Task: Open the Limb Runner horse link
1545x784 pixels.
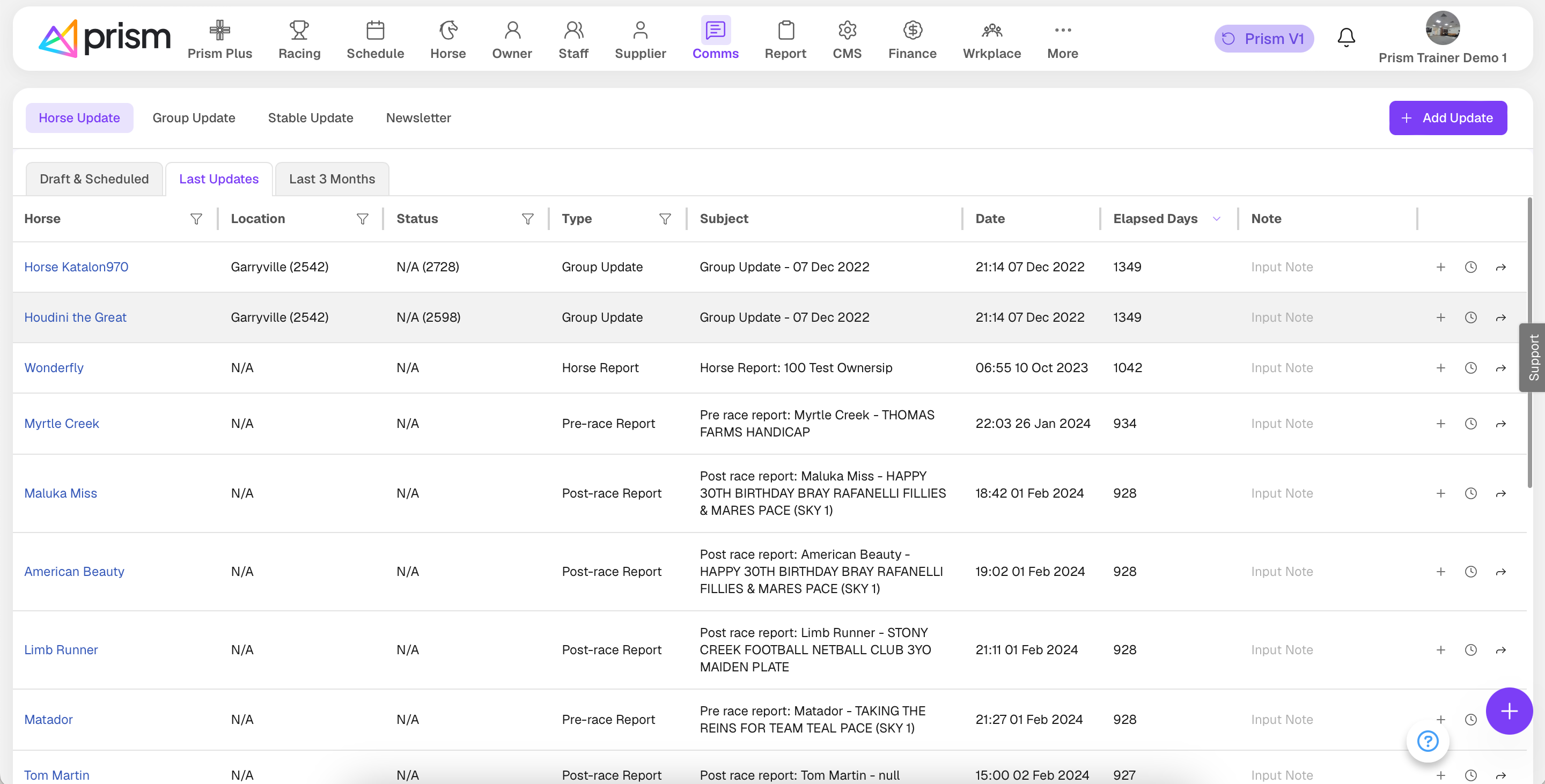Action: click(x=61, y=650)
